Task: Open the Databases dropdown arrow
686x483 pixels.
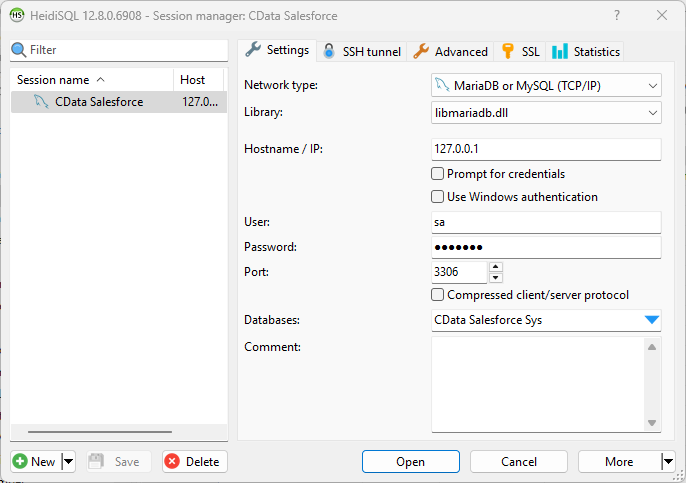Action: (652, 320)
